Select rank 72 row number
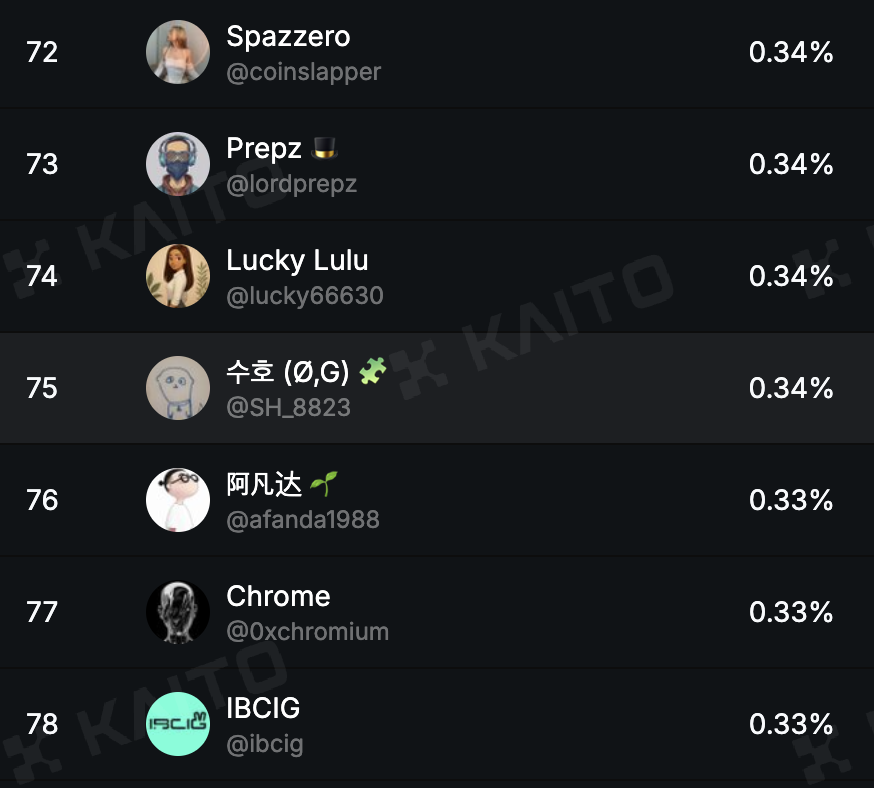 point(42,52)
